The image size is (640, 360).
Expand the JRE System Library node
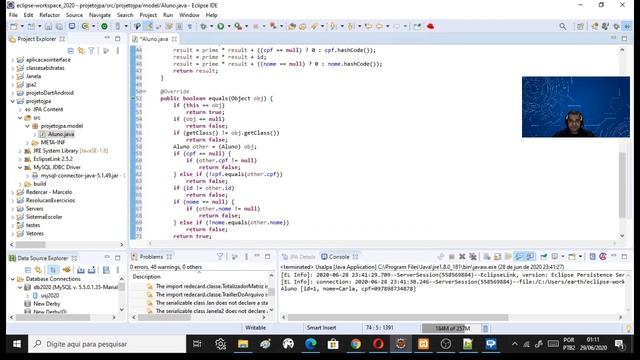click(20, 151)
